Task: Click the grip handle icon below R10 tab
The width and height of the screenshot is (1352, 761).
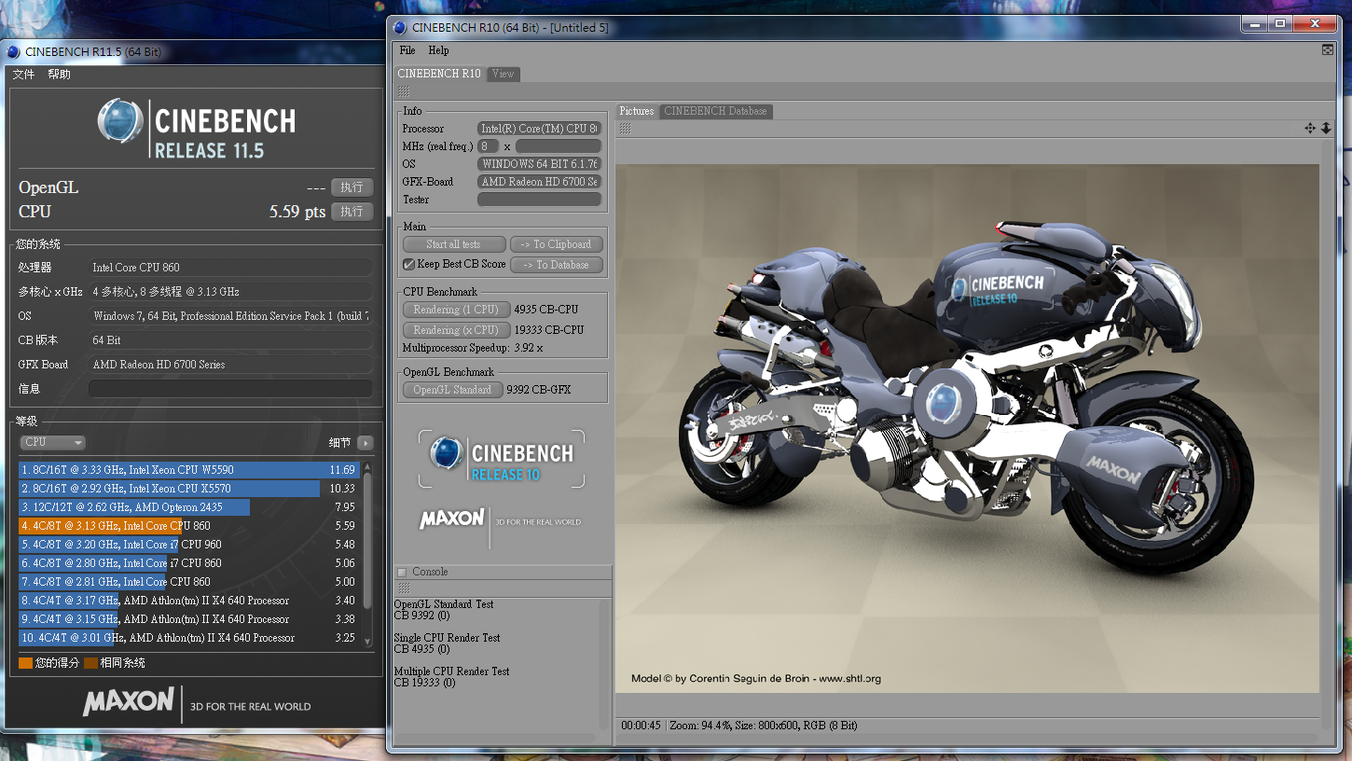Action: coord(403,91)
